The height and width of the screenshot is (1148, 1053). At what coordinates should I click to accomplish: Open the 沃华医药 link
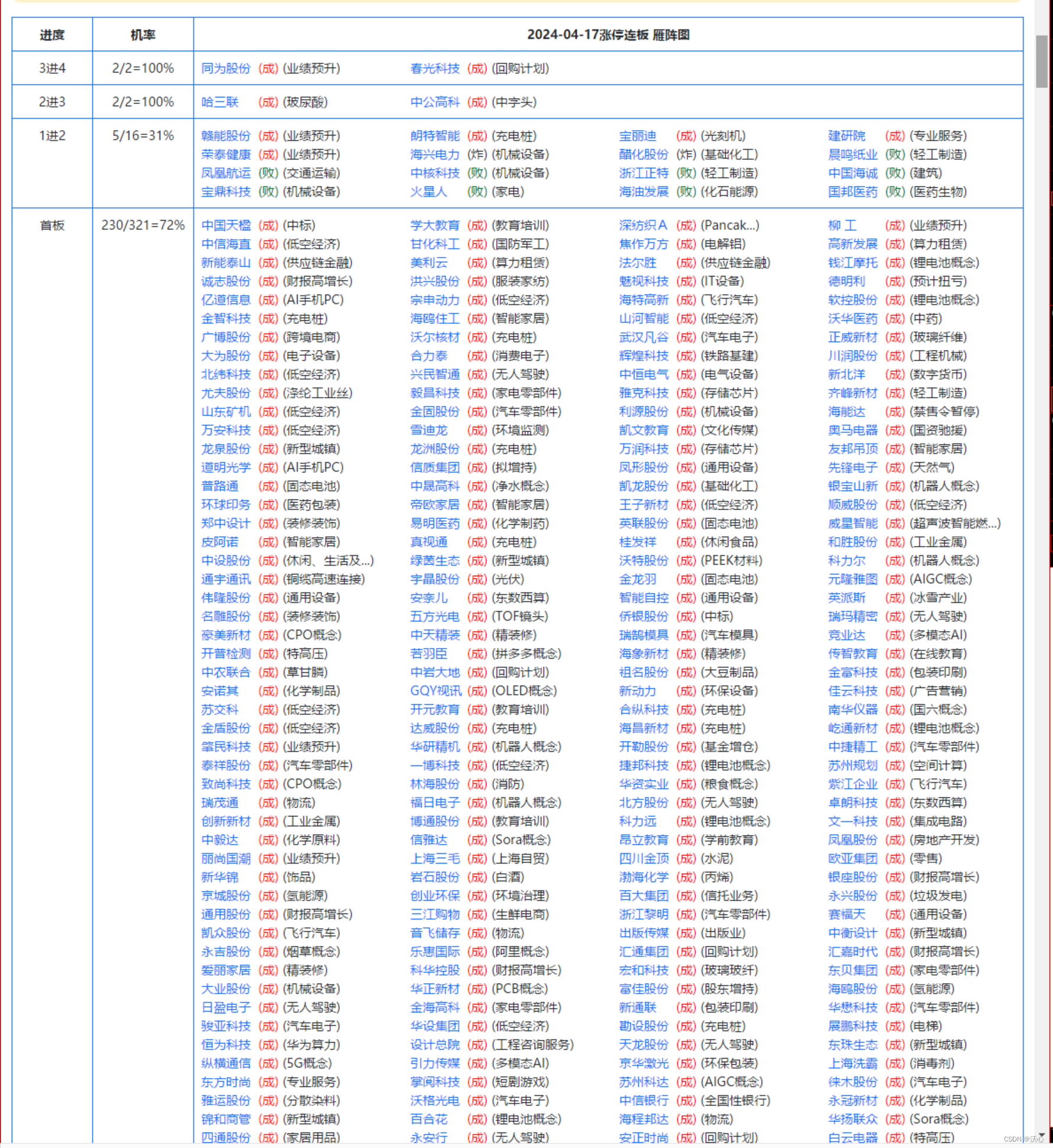(853, 319)
